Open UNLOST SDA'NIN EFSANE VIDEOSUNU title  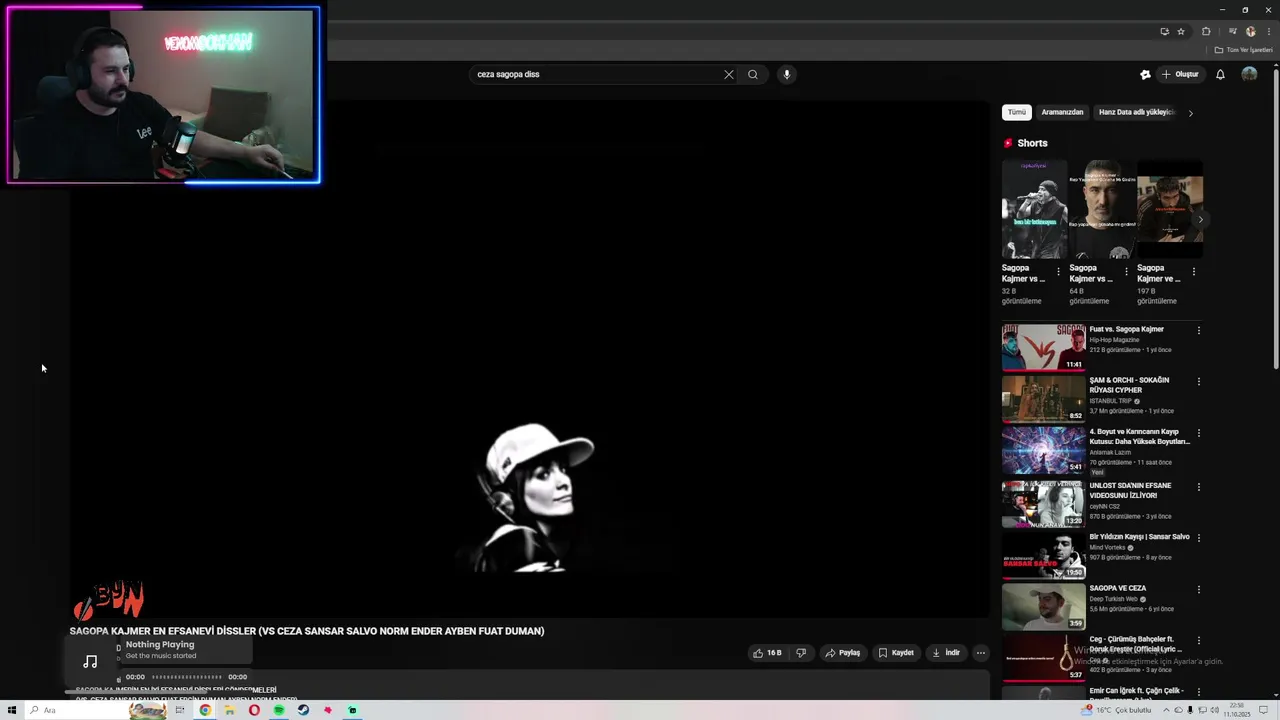[x=1130, y=490]
